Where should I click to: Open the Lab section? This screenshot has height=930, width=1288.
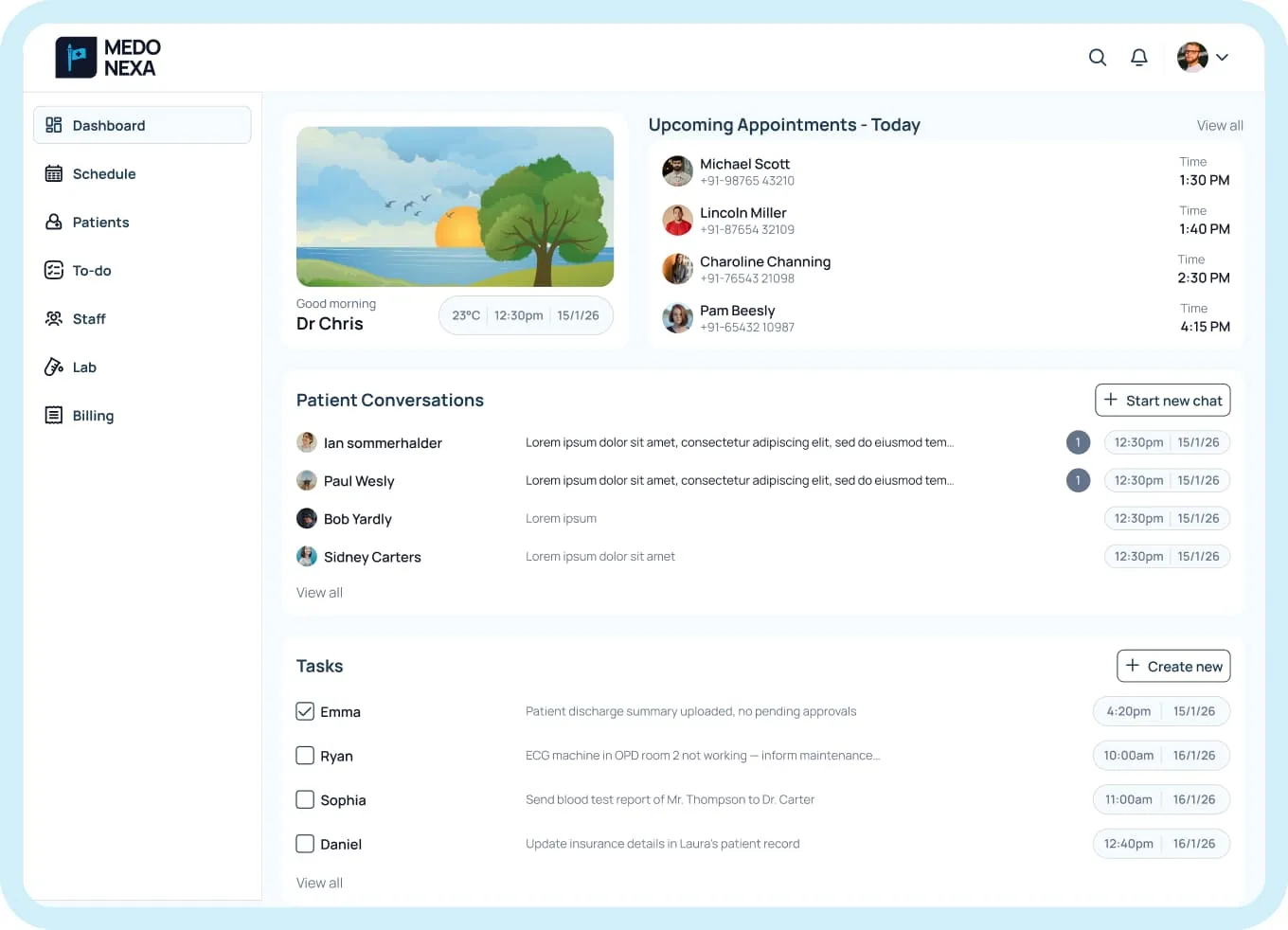(x=54, y=367)
